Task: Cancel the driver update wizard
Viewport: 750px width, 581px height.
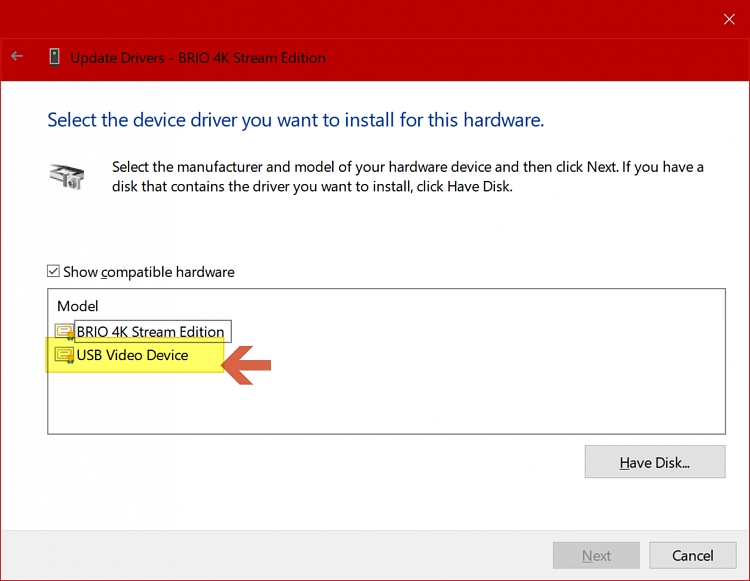Action: tap(692, 555)
